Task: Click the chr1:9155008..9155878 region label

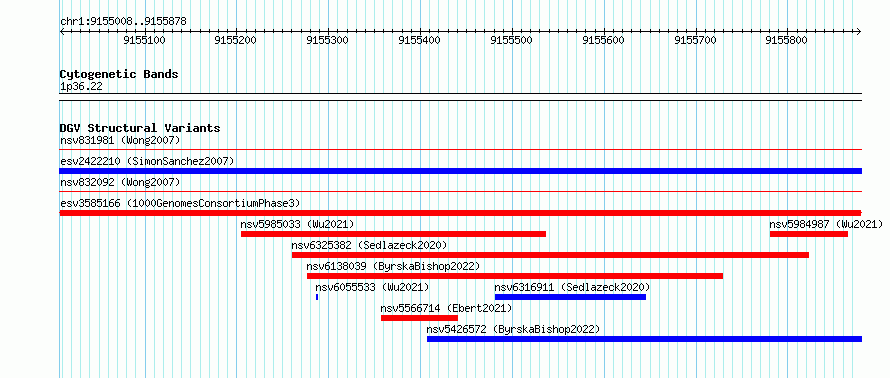Action: point(123,22)
